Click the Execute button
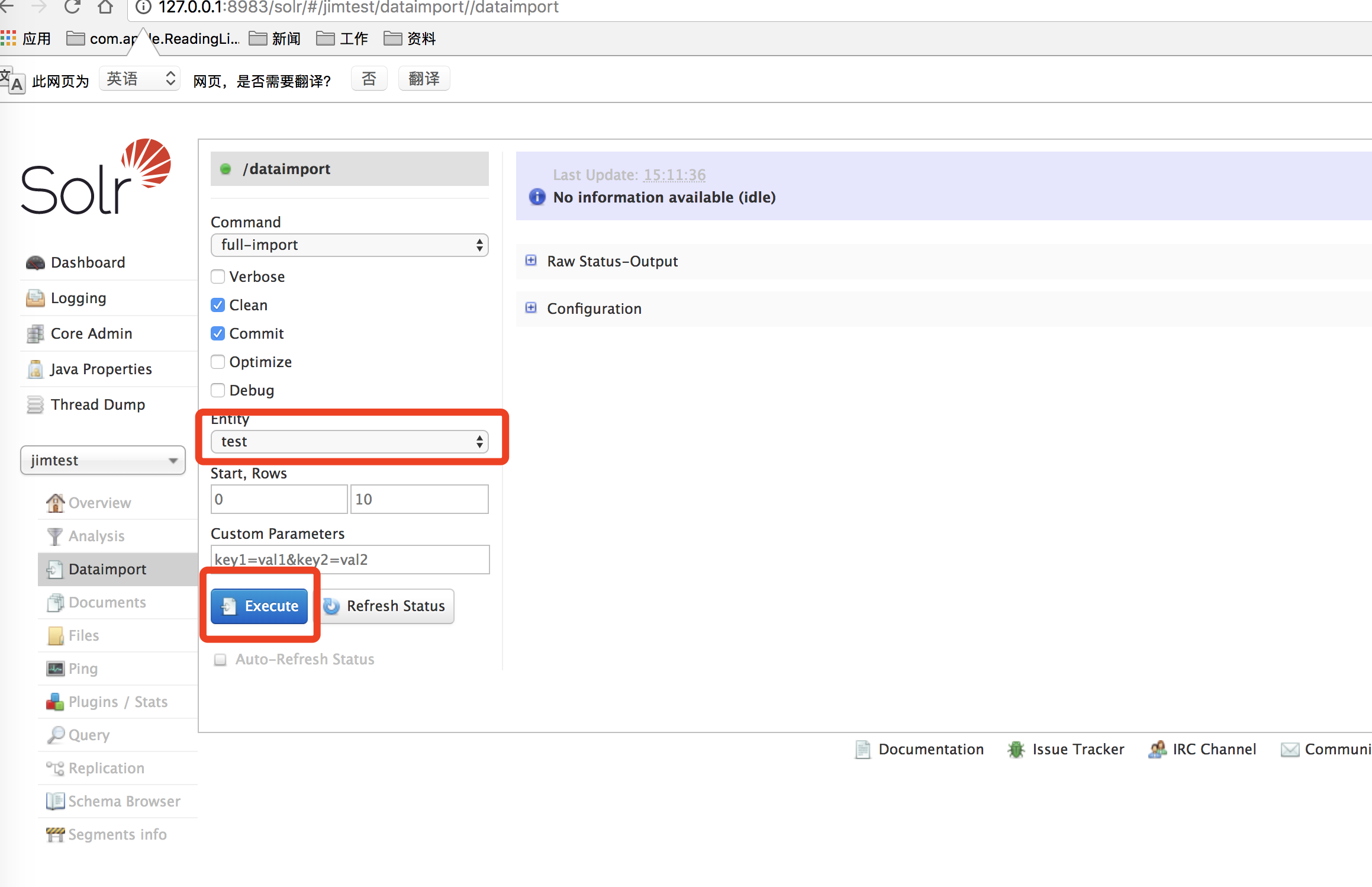The height and width of the screenshot is (887, 1372). click(259, 606)
